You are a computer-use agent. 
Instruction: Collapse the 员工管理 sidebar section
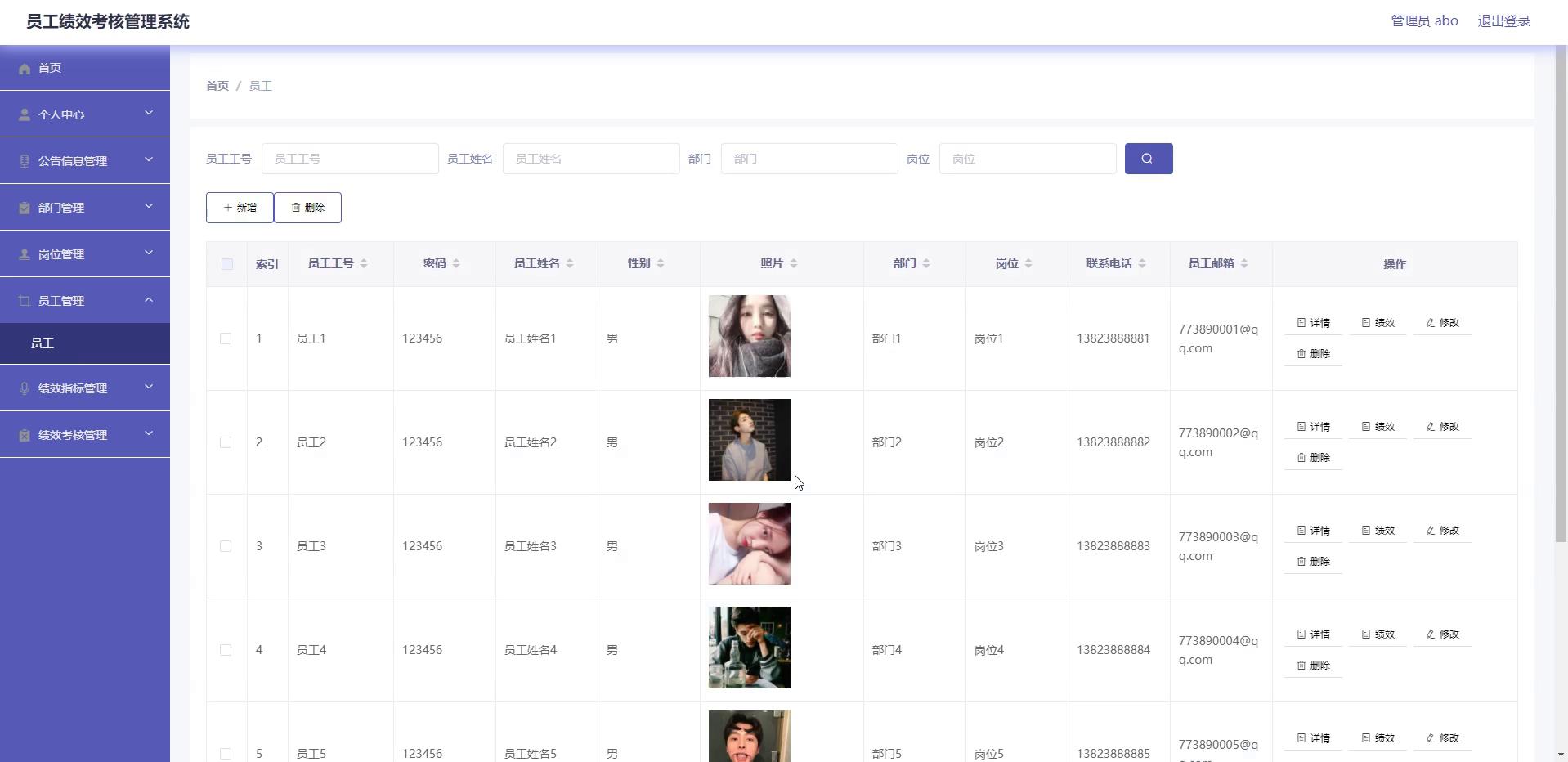85,301
